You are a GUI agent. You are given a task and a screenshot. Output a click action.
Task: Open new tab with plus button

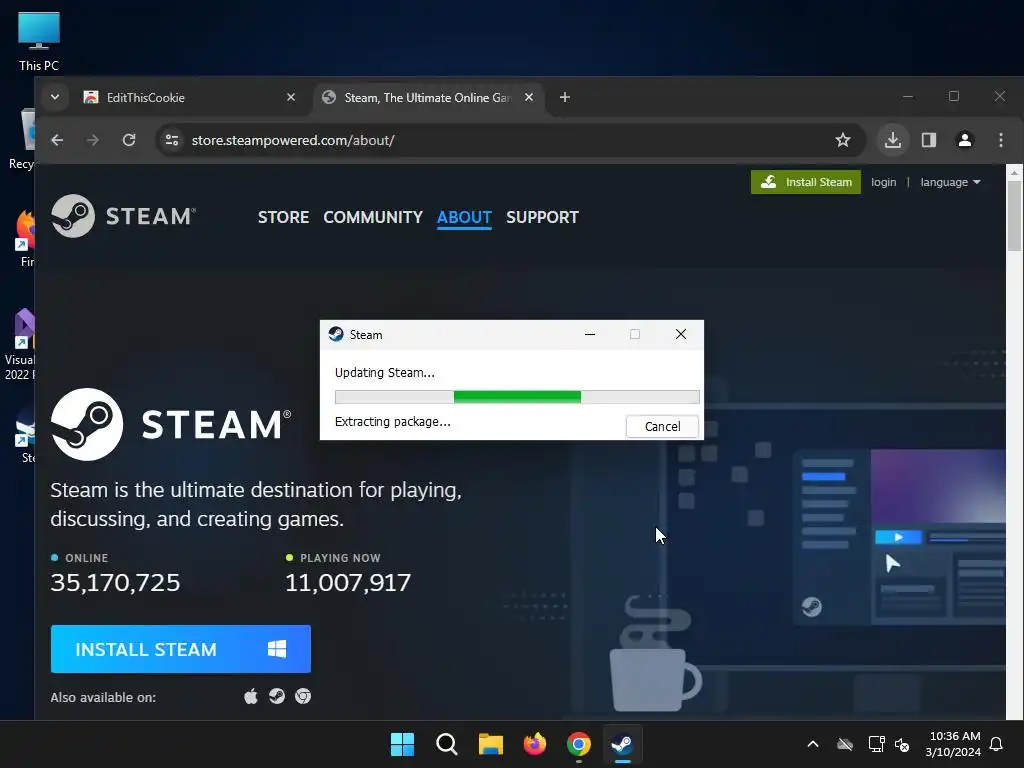pos(565,97)
